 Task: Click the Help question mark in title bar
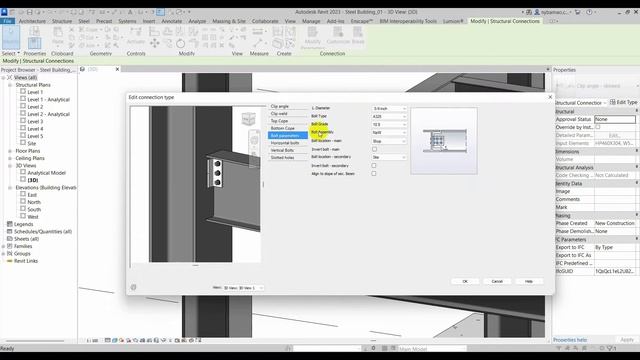click(x=589, y=12)
